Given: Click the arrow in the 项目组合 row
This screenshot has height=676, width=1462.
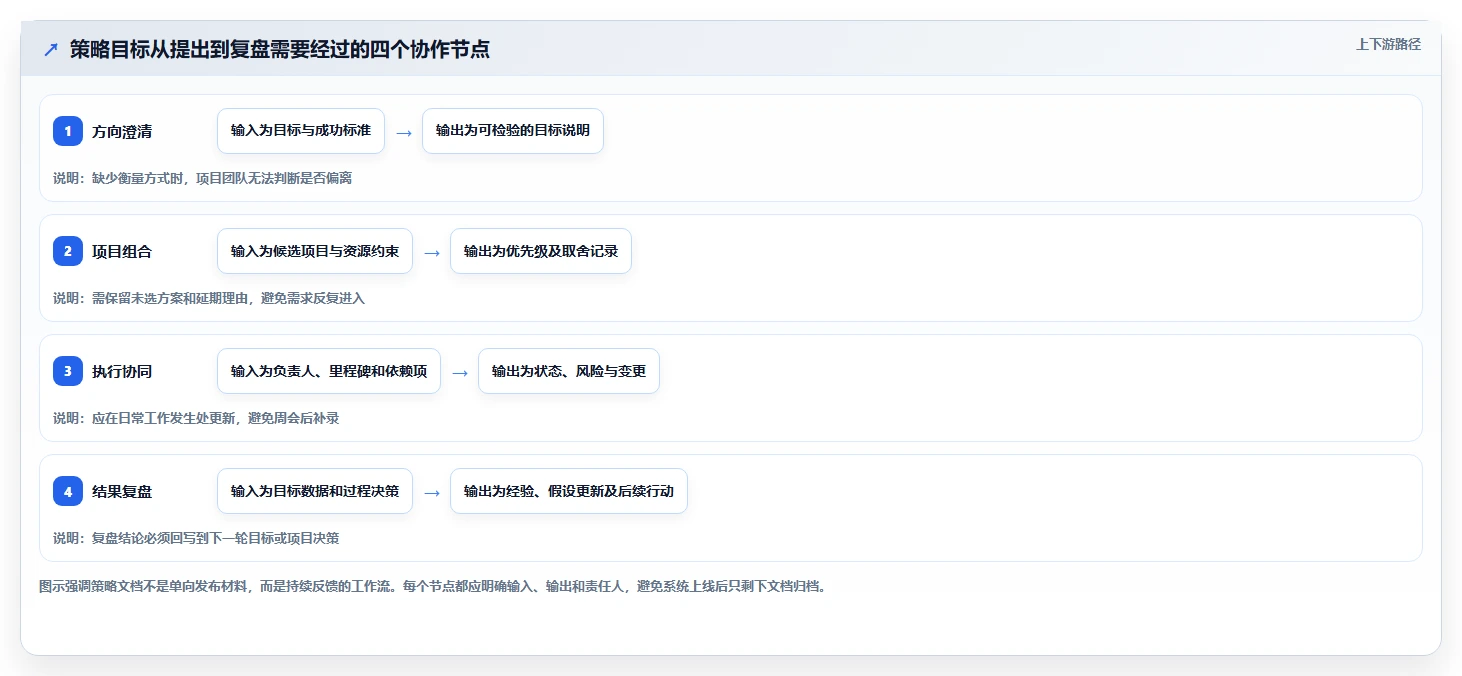Looking at the screenshot, I should [x=432, y=252].
